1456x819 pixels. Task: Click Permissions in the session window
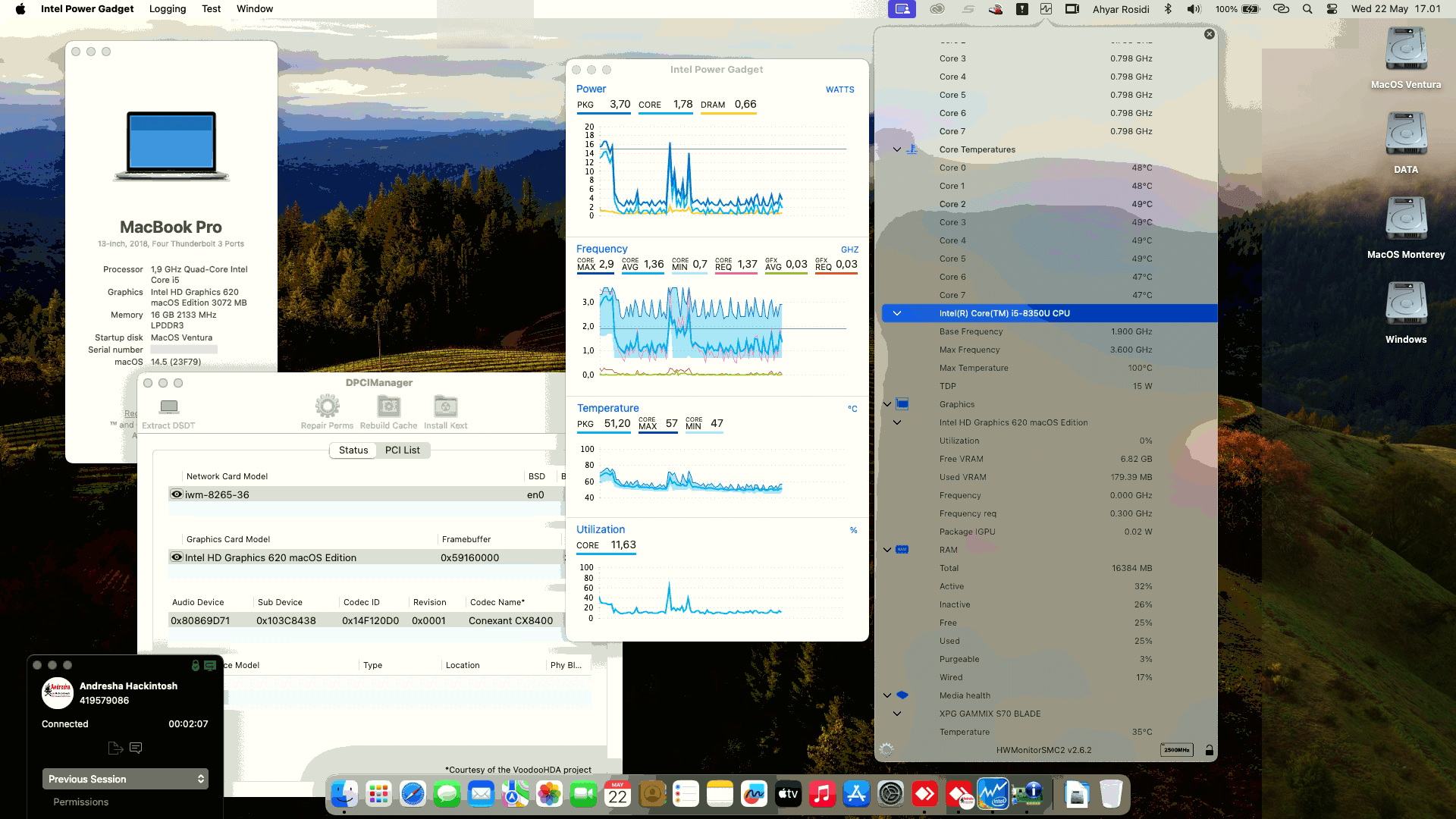80,802
